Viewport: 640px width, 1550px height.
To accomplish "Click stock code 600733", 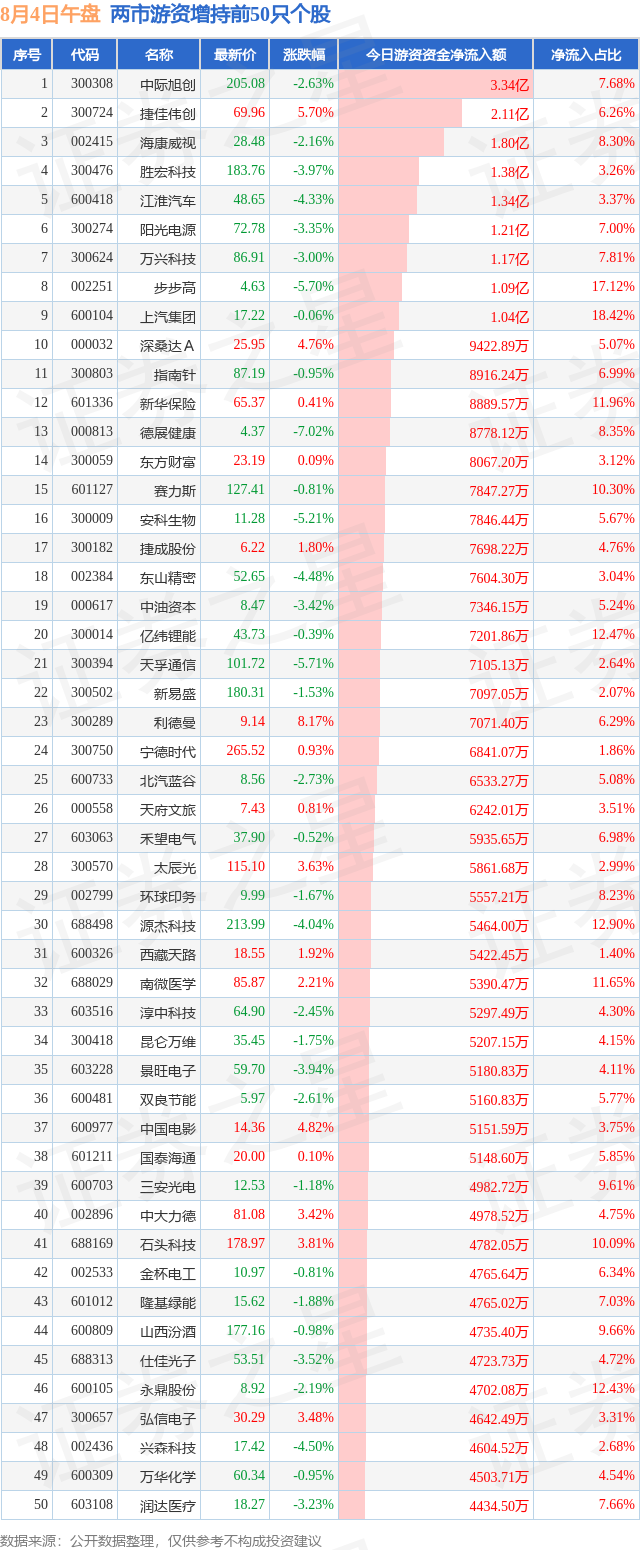I will point(92,780).
